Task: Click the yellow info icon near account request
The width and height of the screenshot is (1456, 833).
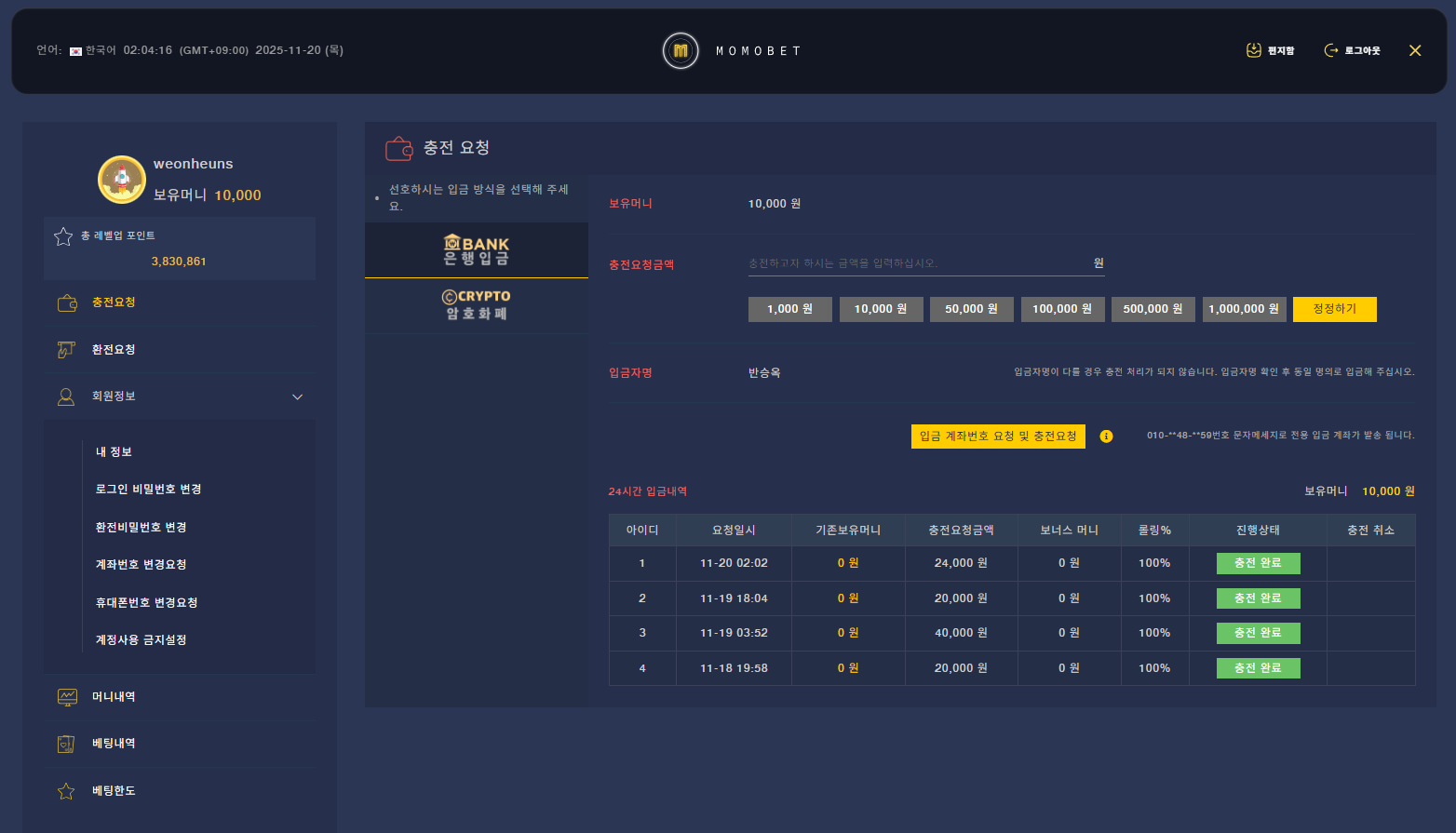Action: (1106, 437)
